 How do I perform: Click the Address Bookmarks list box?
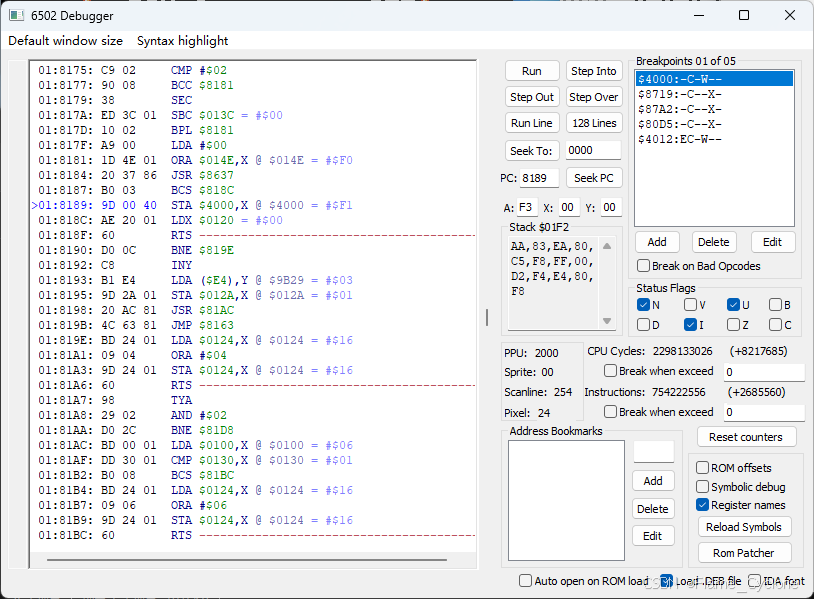566,500
